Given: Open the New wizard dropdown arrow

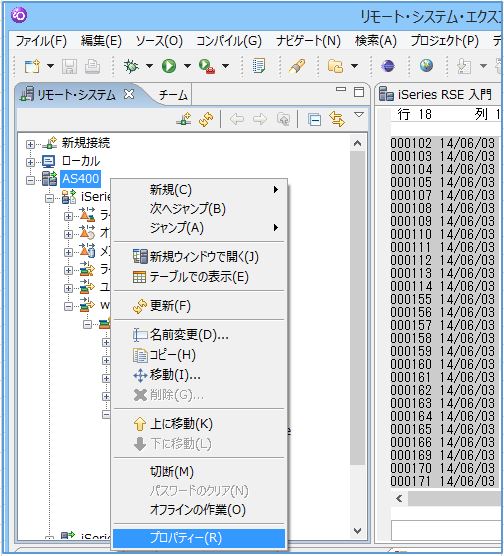Looking at the screenshot, I should (50, 66).
